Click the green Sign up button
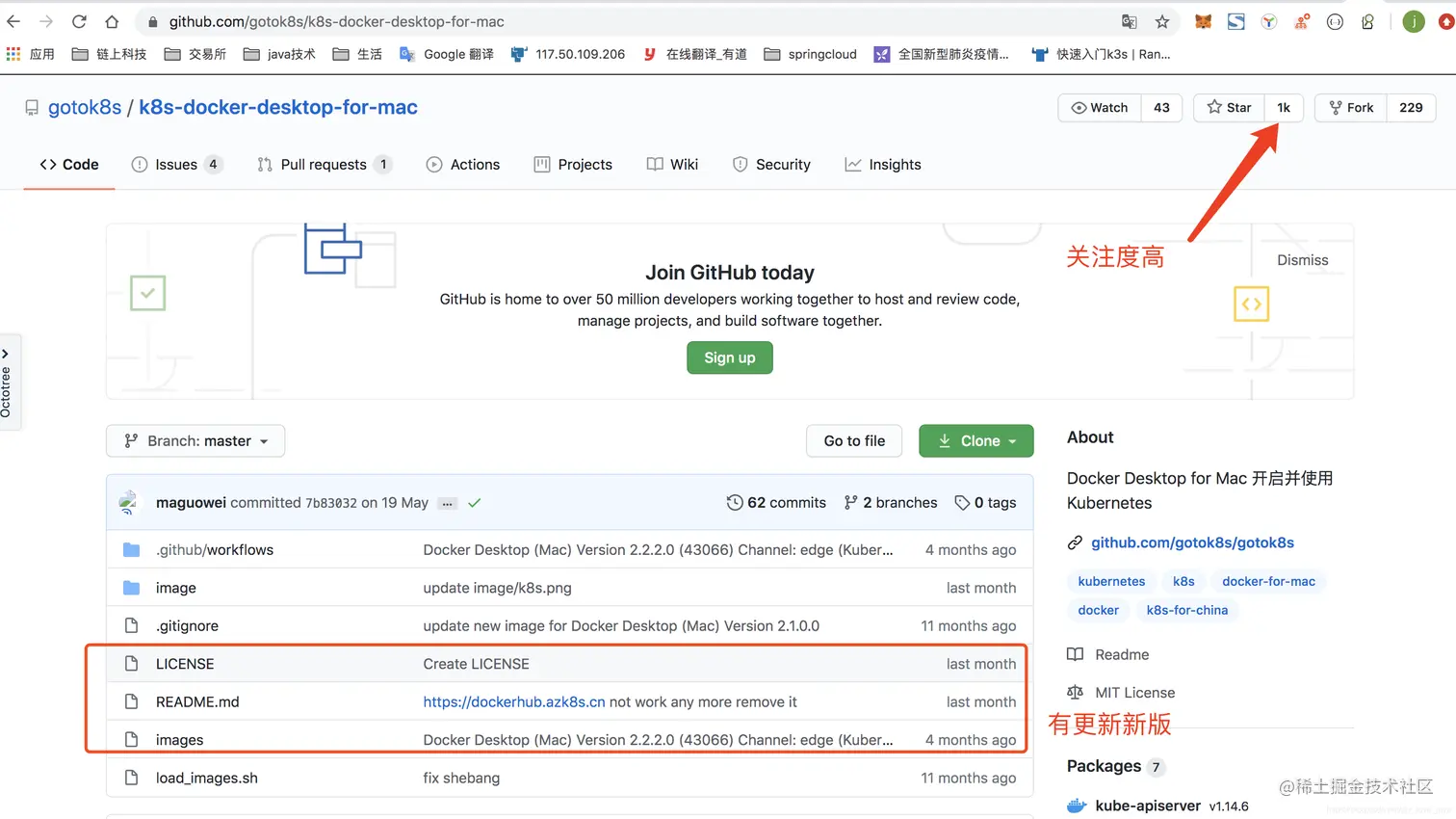 (730, 357)
